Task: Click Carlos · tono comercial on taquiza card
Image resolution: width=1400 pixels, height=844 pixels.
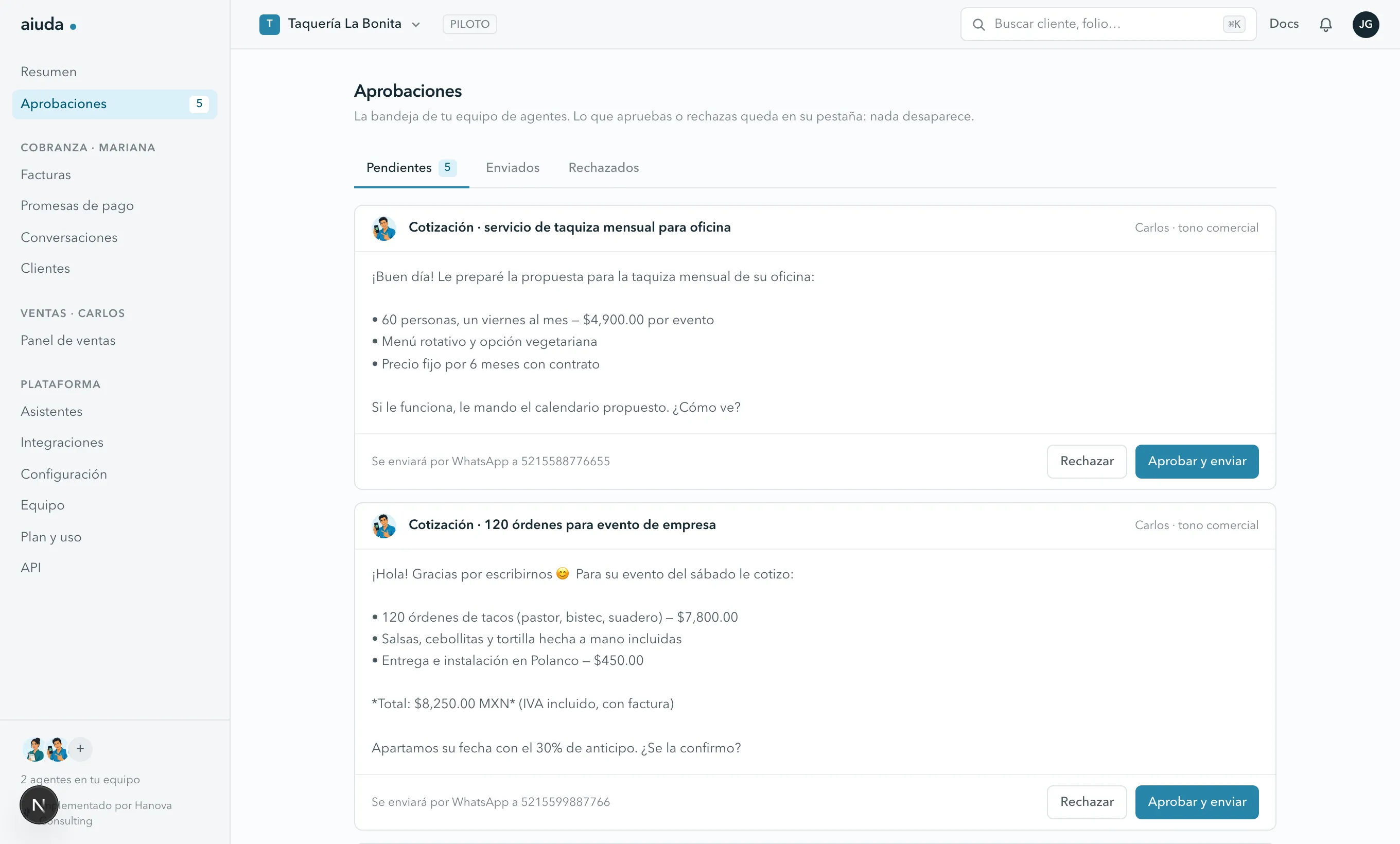Action: pyautogui.click(x=1197, y=228)
